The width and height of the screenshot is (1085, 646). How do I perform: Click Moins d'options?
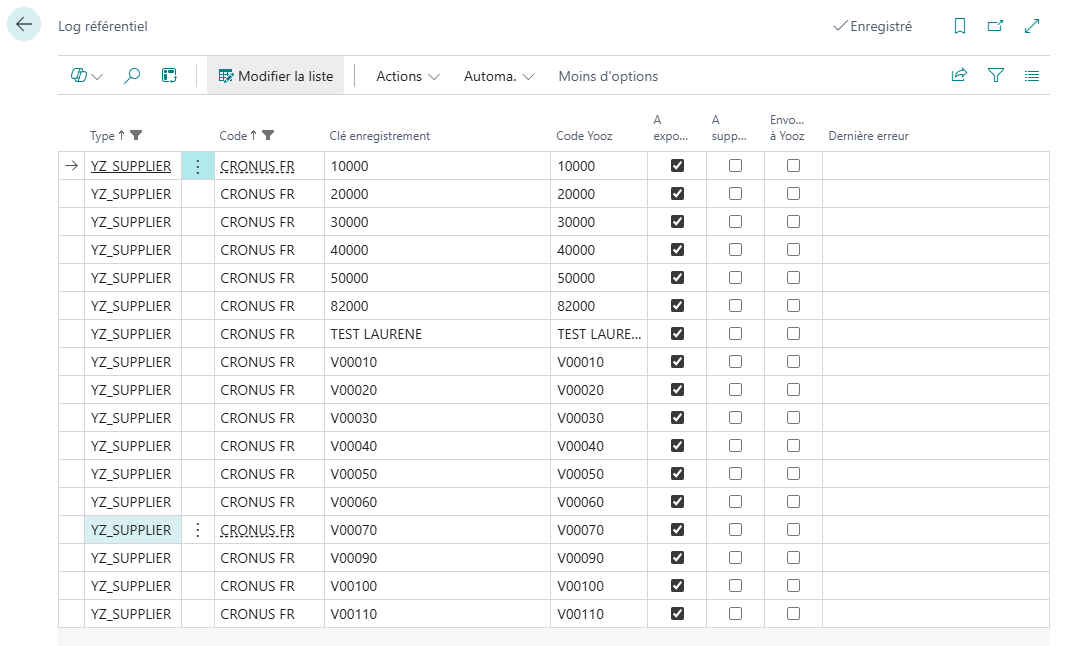608,76
